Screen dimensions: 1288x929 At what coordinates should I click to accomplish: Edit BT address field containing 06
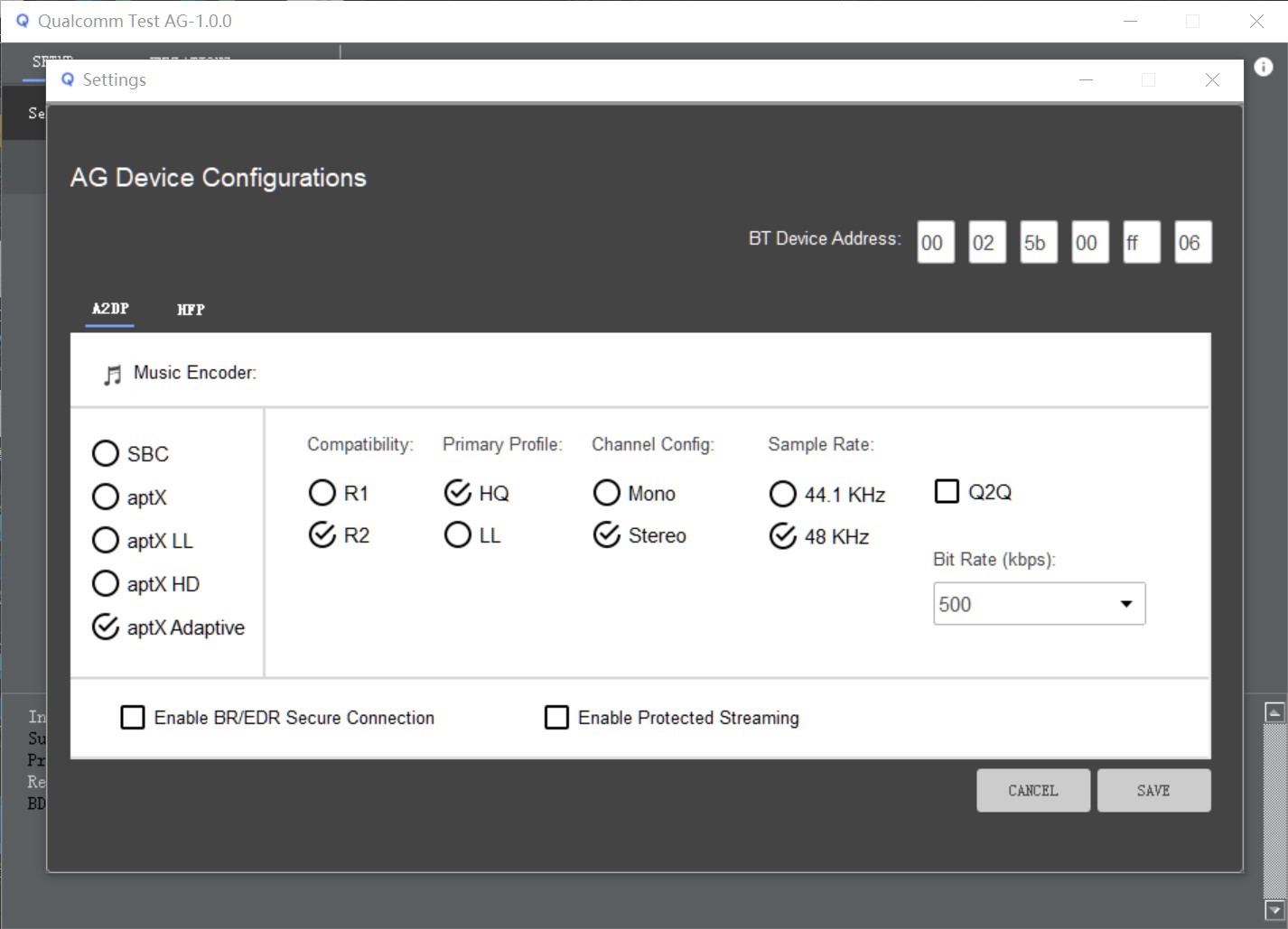click(1193, 242)
